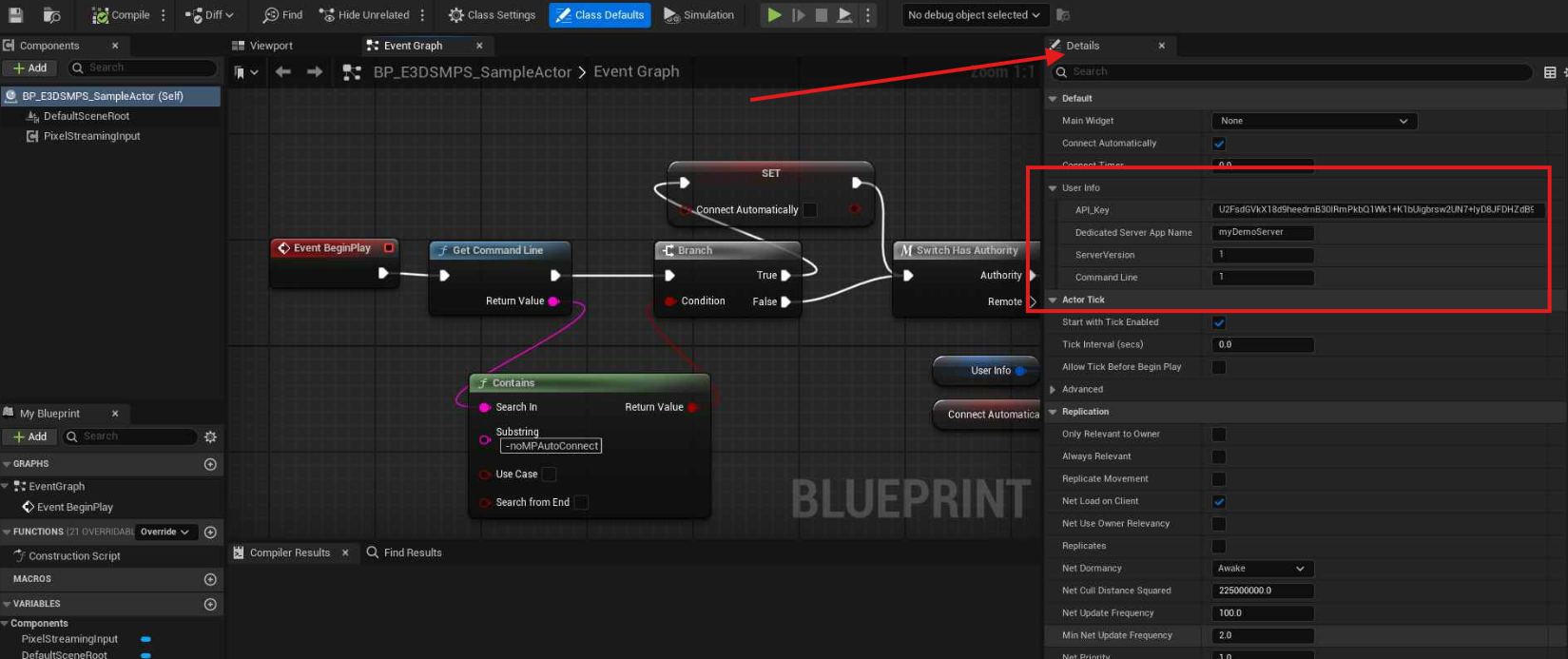Open the Net Dormancy dropdown
Screen dimensions: 1568x659
tap(1263, 569)
